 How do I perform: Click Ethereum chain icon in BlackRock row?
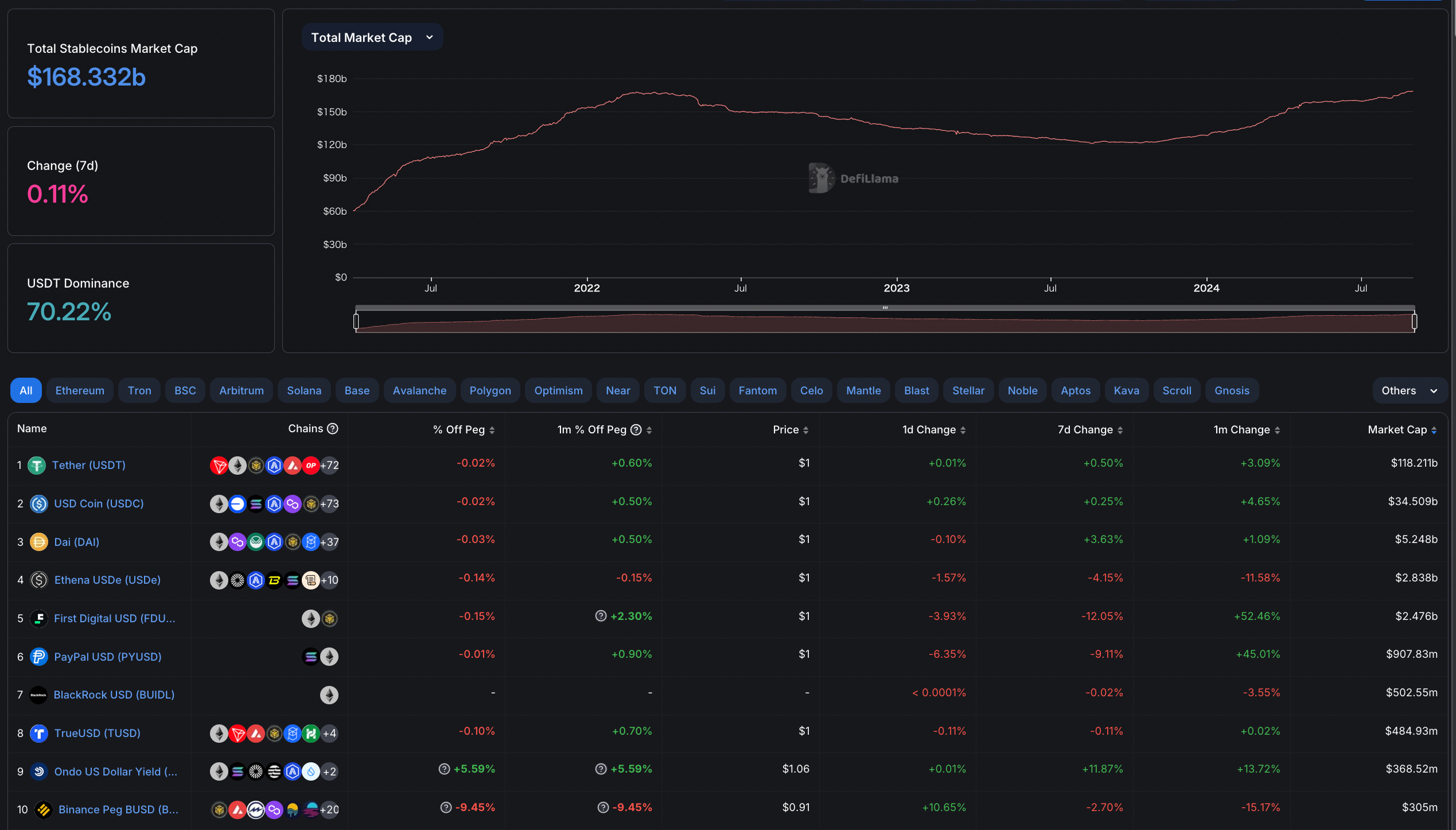point(329,695)
